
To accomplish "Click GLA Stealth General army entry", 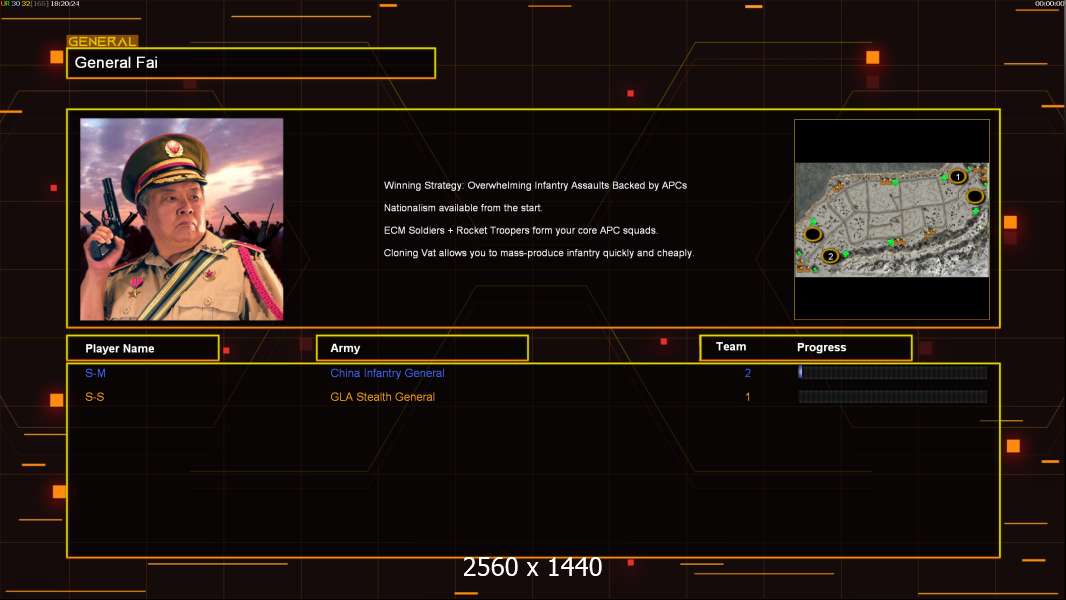I will [382, 397].
